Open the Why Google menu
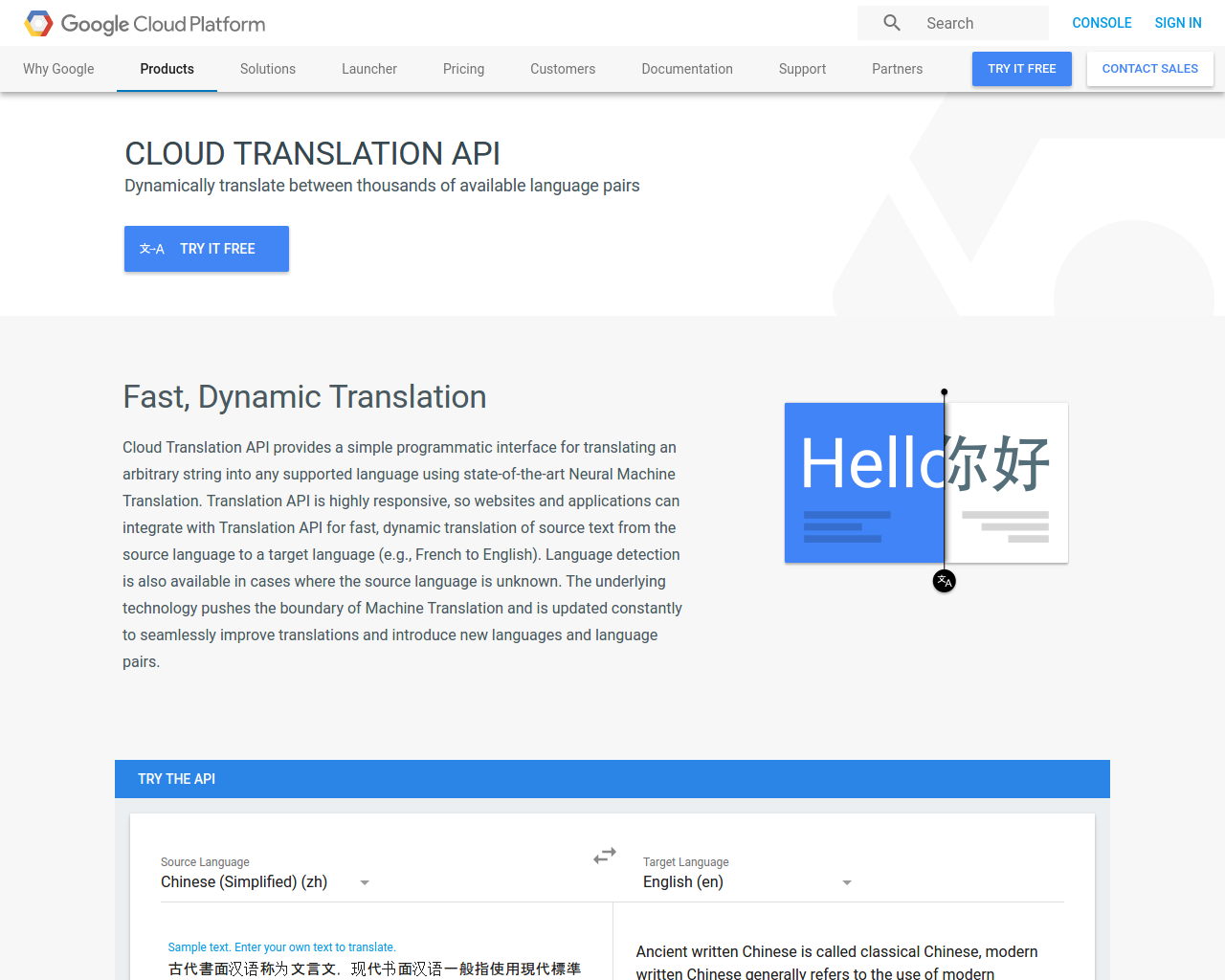 point(58,69)
